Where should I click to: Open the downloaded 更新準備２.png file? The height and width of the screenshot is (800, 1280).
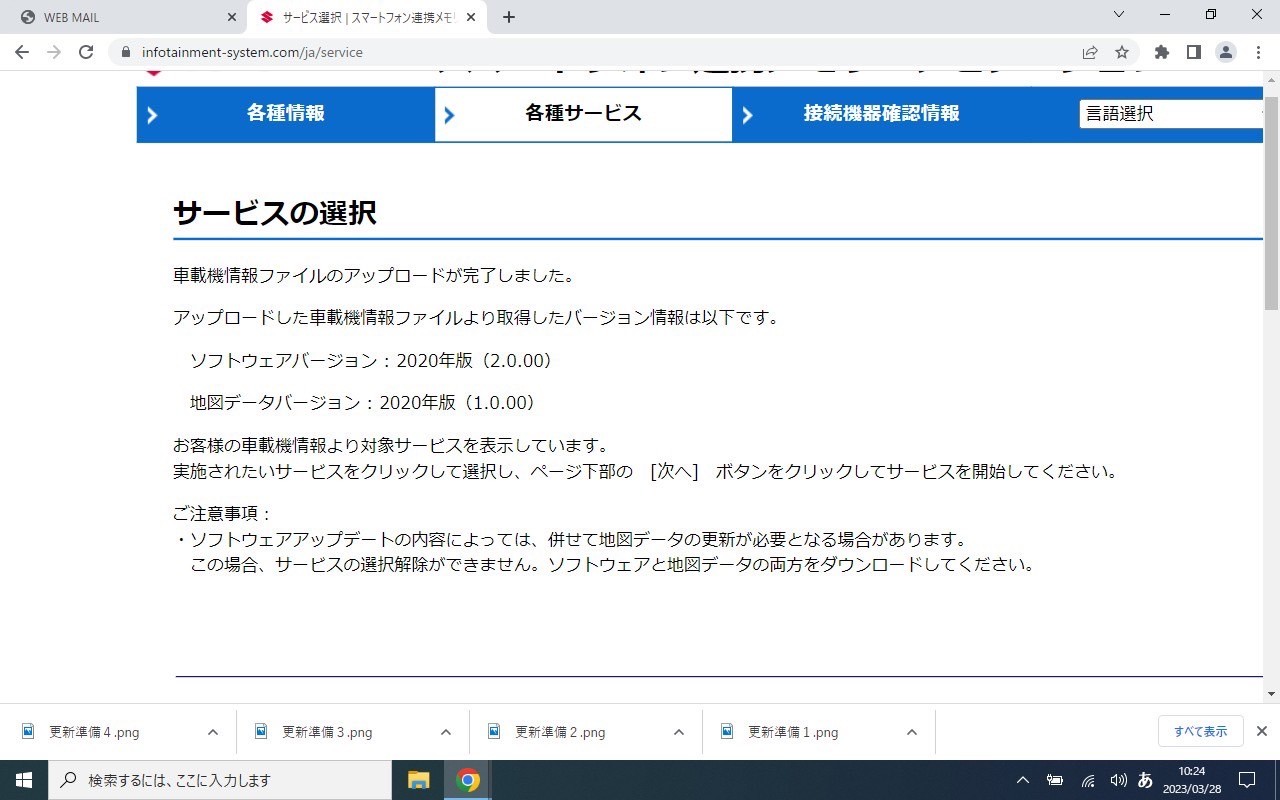click(559, 732)
